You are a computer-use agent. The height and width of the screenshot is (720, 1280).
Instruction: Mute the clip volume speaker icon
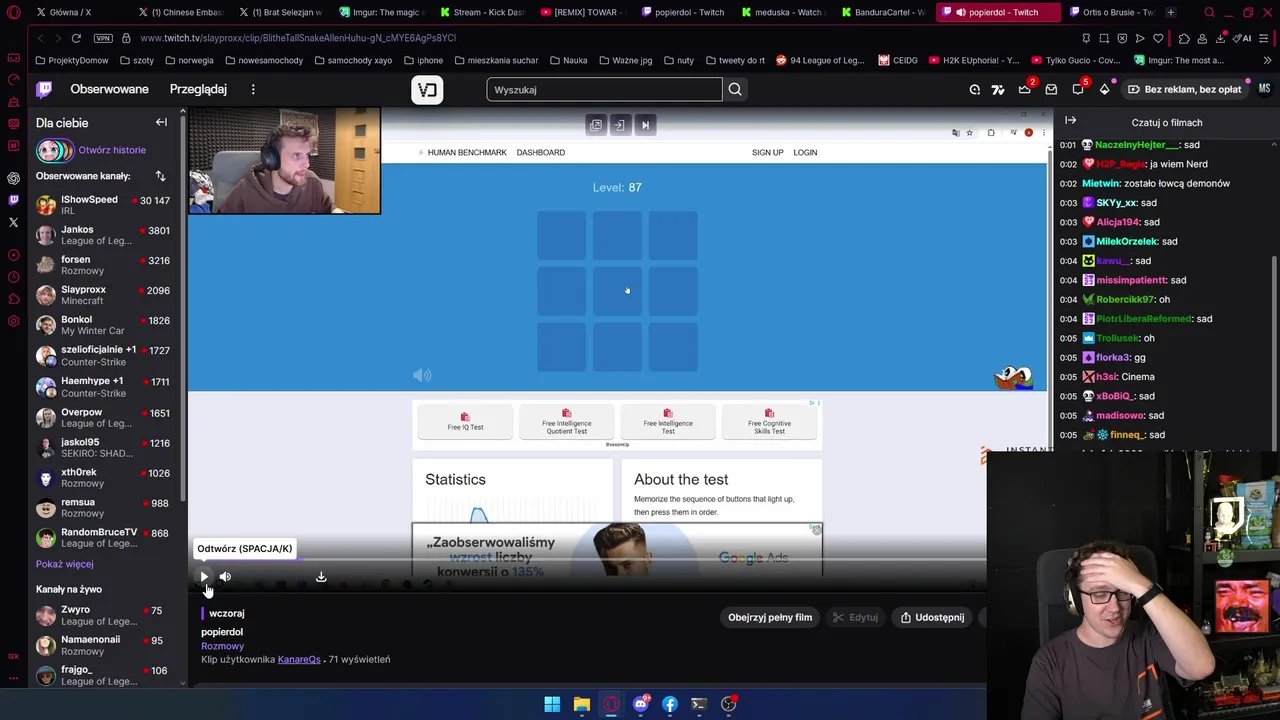click(x=225, y=577)
